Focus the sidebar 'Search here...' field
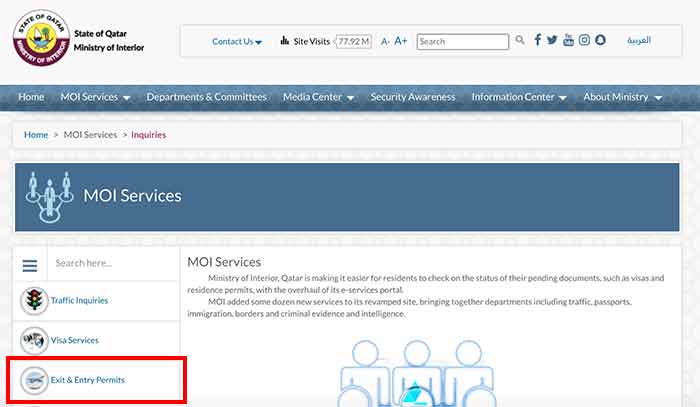 pyautogui.click(x=113, y=263)
